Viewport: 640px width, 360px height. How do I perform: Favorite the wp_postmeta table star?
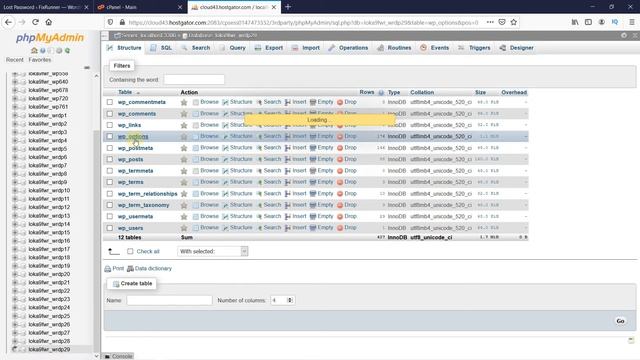[x=184, y=148]
